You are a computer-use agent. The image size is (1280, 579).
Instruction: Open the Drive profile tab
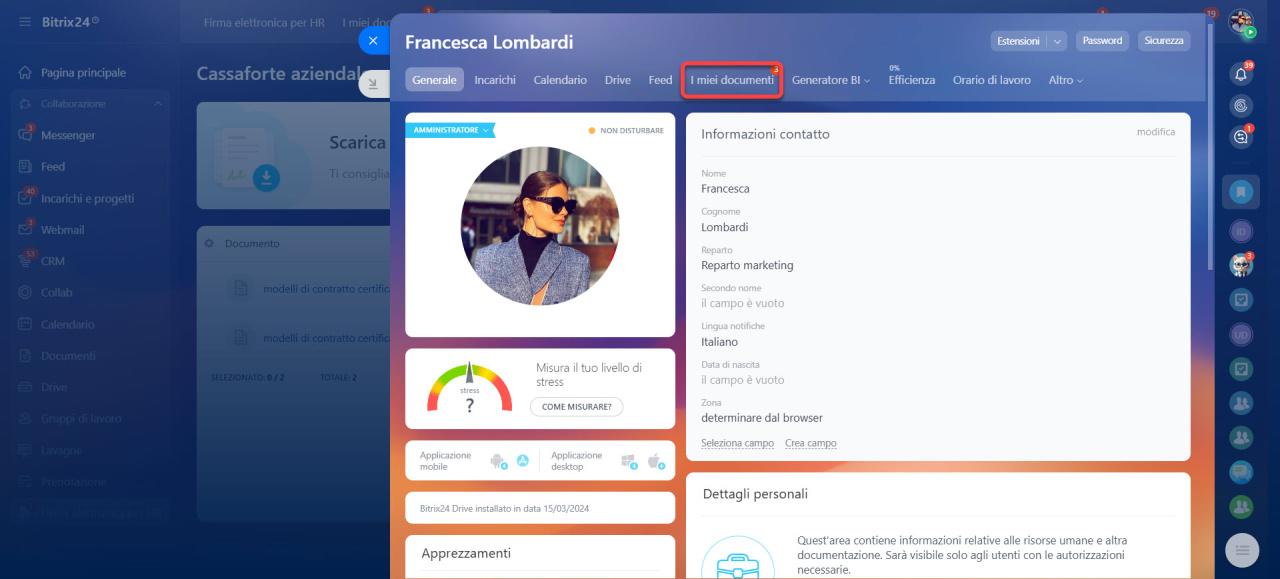[618, 80]
